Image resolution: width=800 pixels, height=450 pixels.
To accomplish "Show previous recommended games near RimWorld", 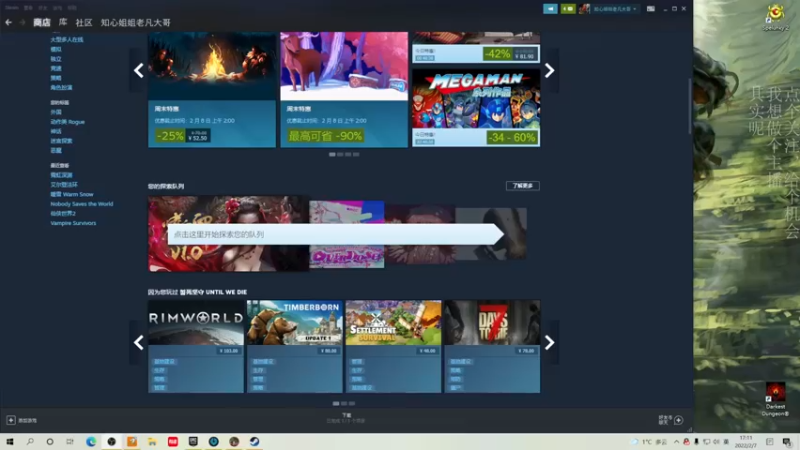I will point(138,342).
